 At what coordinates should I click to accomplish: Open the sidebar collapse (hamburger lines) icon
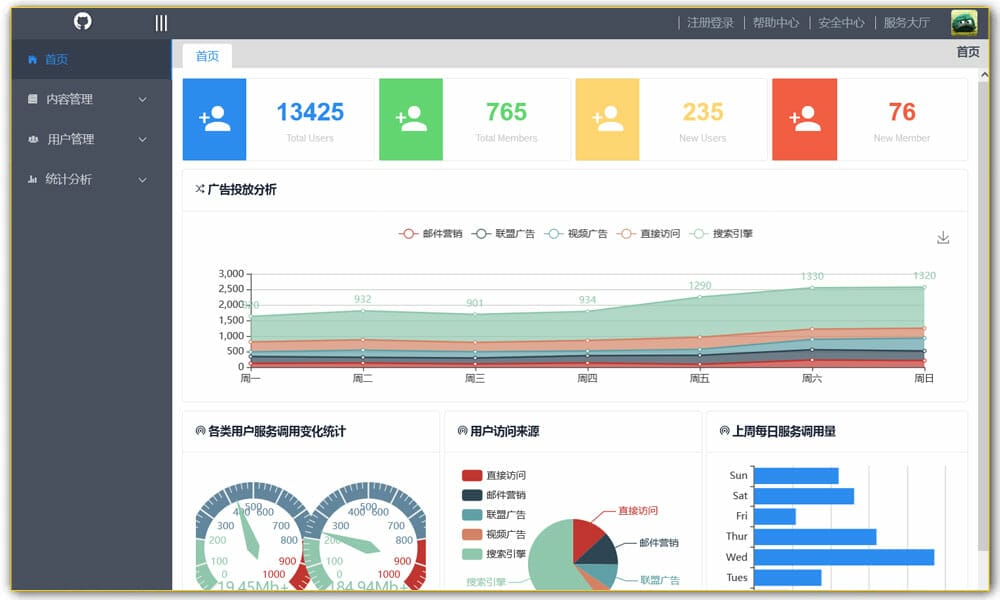click(159, 21)
